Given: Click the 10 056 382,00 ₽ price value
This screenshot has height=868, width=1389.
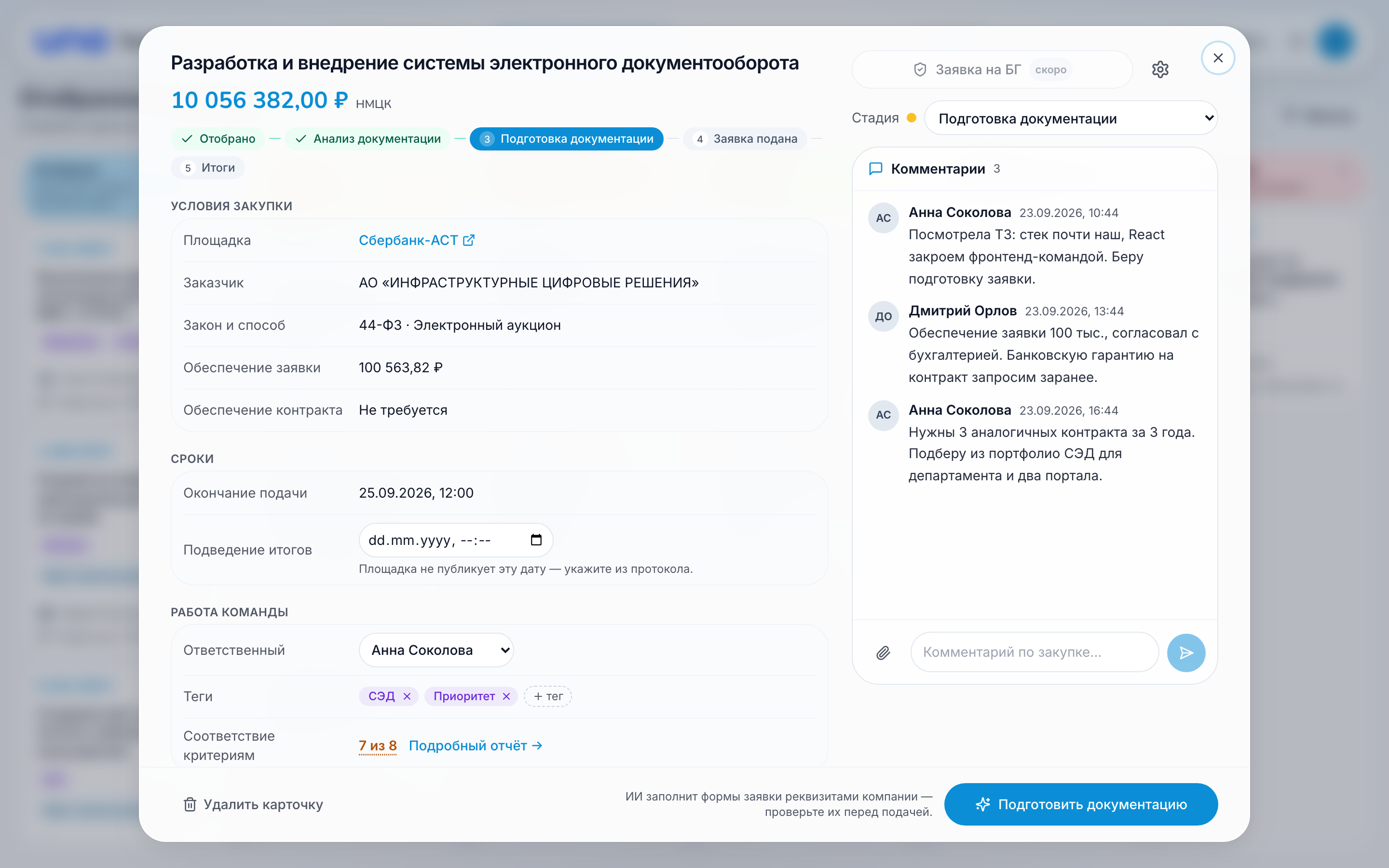Looking at the screenshot, I should pyautogui.click(x=260, y=100).
